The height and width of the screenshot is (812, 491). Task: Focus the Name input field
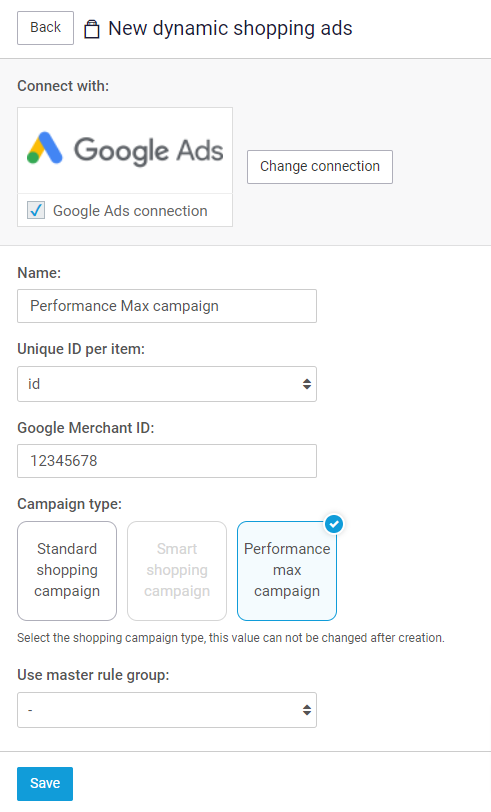pyautogui.click(x=167, y=306)
